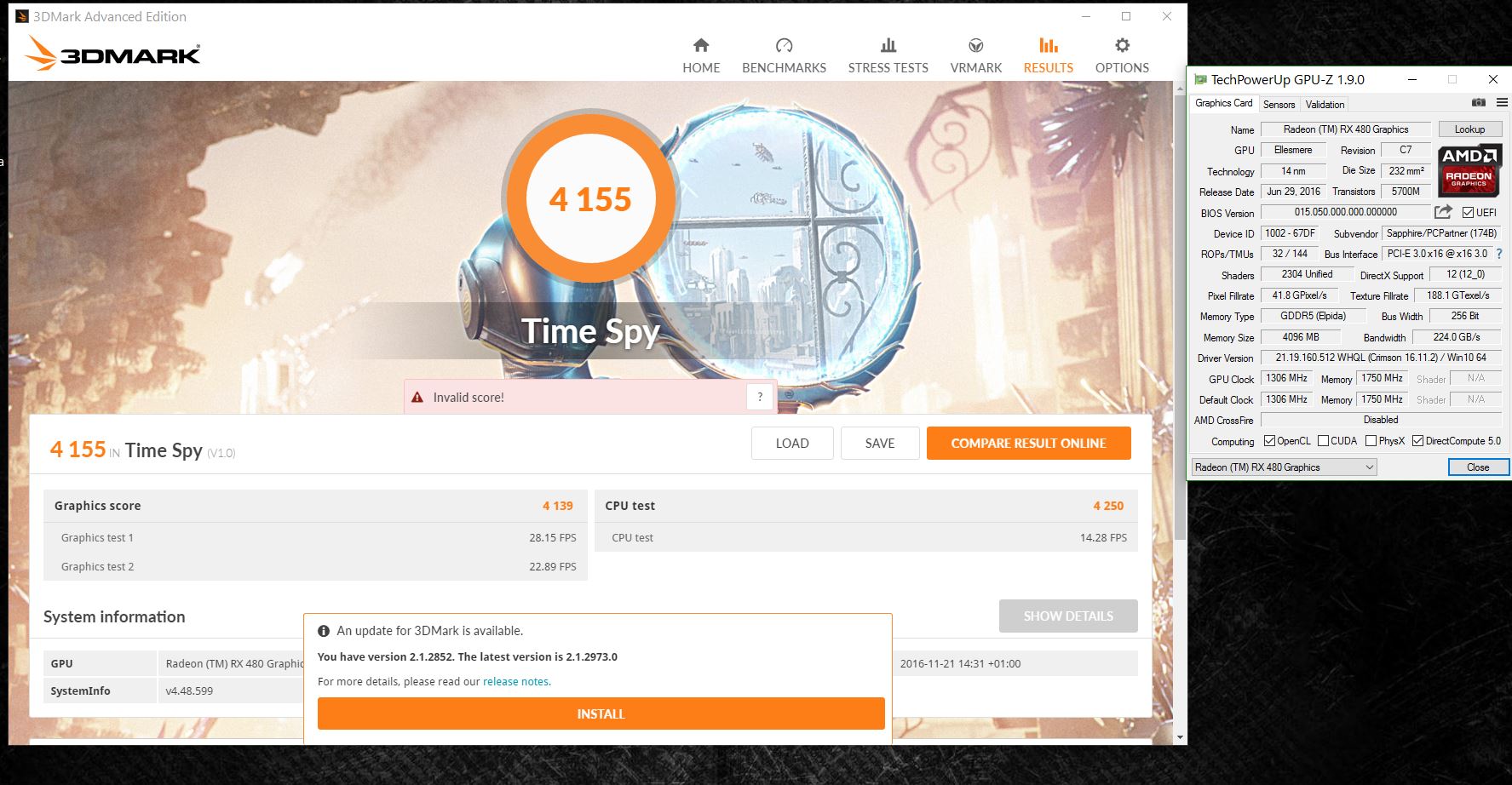Toggle the DirectCompute 5.0 checkbox

coord(1417,441)
